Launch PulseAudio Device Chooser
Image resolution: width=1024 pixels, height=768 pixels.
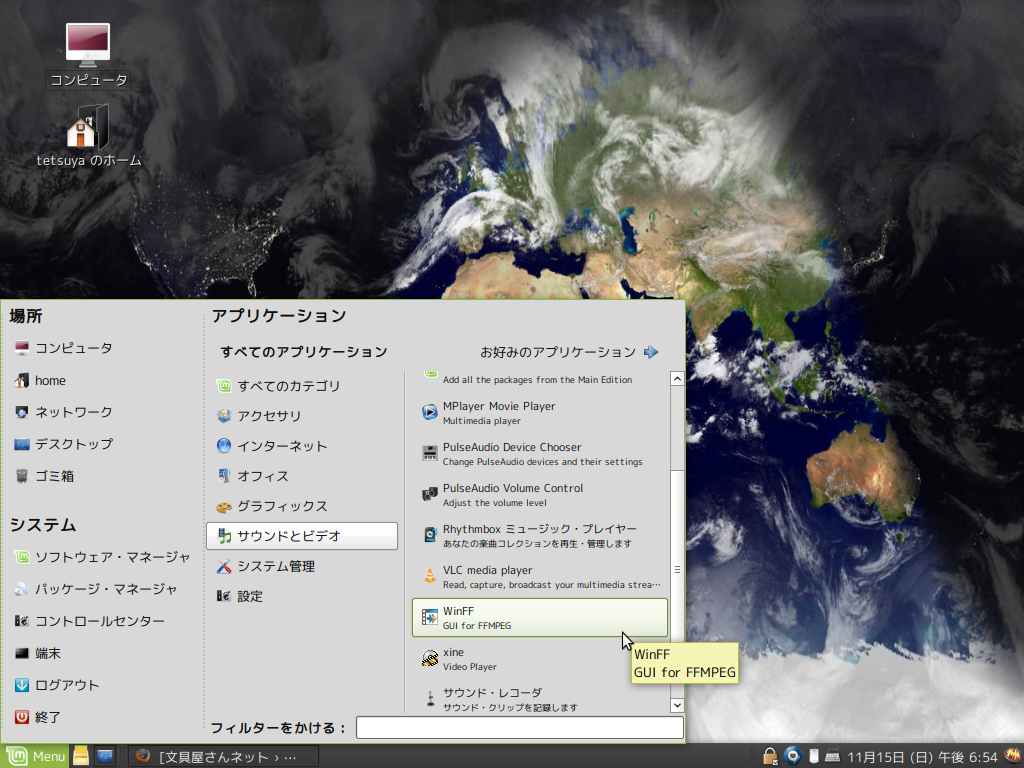[540, 454]
